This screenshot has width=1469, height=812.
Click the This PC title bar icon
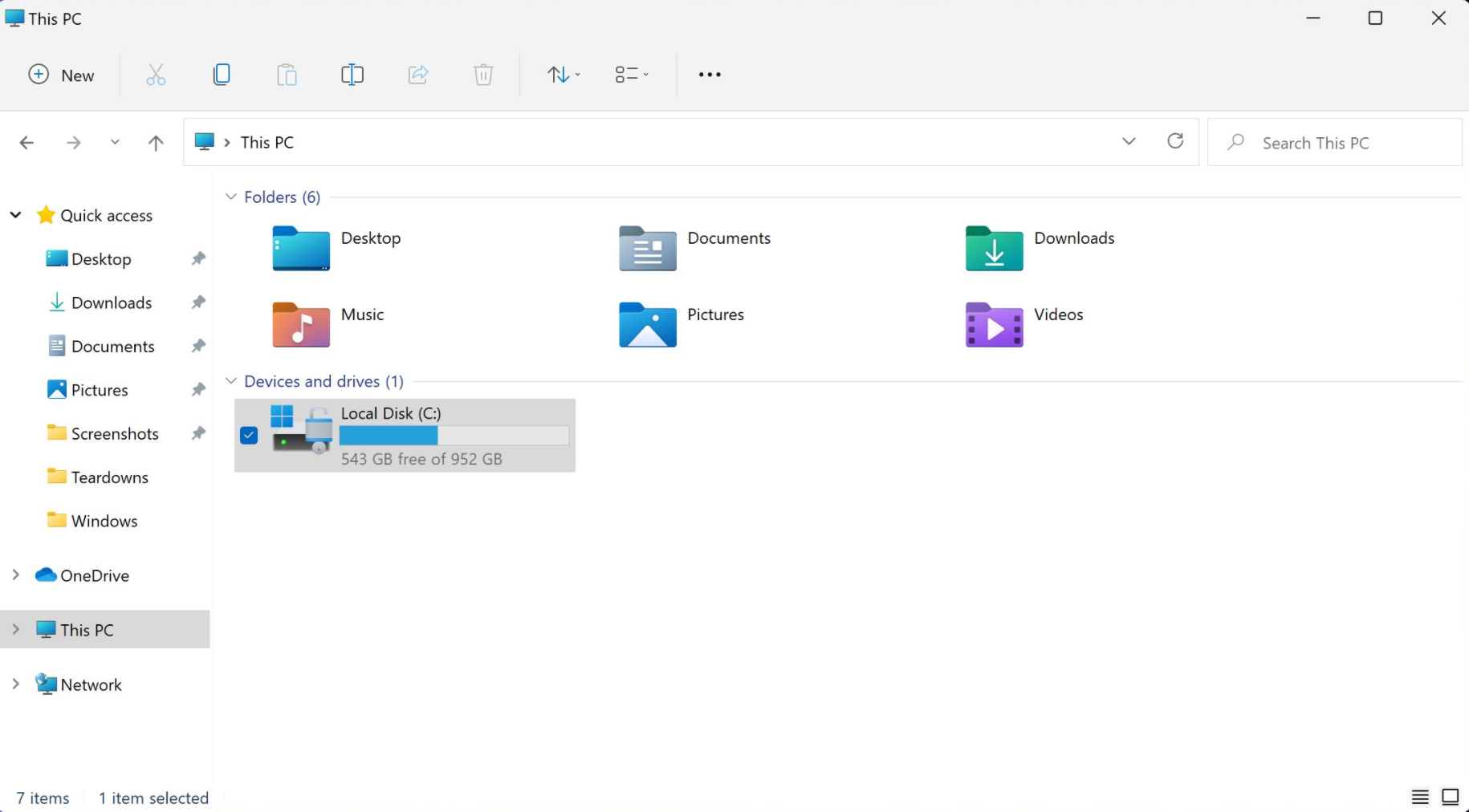14,18
